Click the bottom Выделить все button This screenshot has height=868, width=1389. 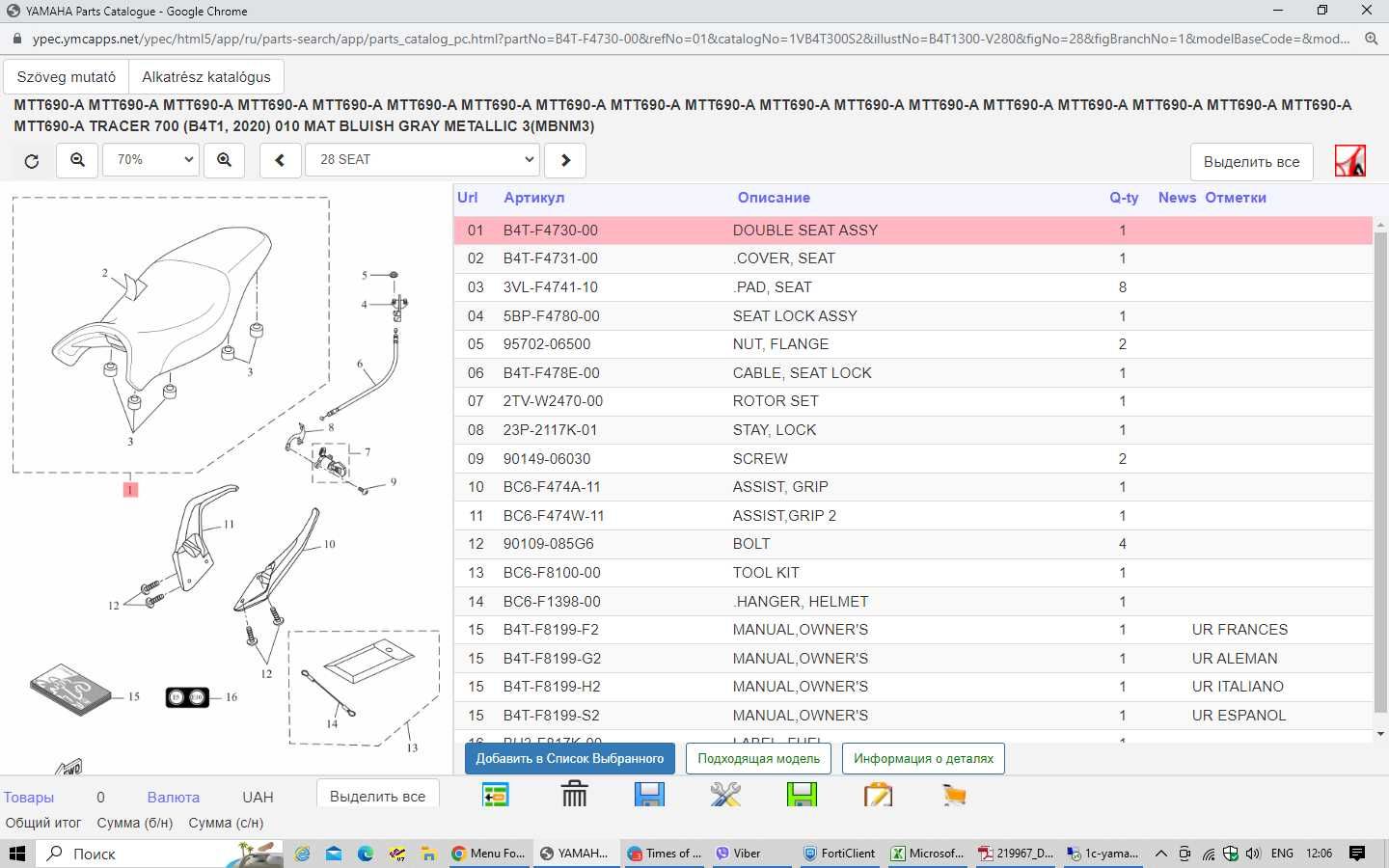[377, 796]
